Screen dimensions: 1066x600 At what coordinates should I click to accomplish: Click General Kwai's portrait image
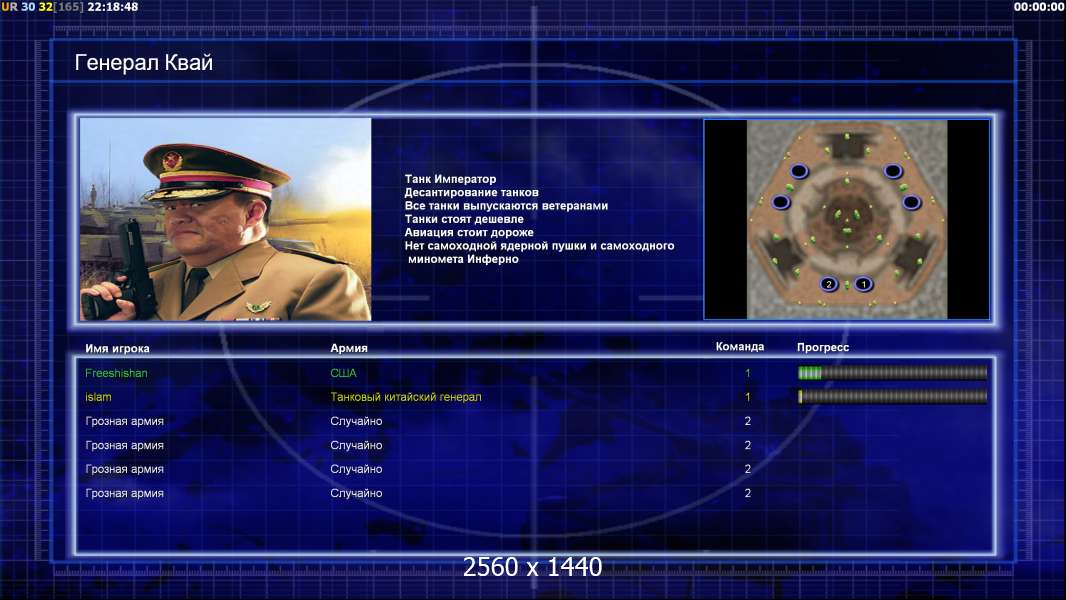[225, 219]
